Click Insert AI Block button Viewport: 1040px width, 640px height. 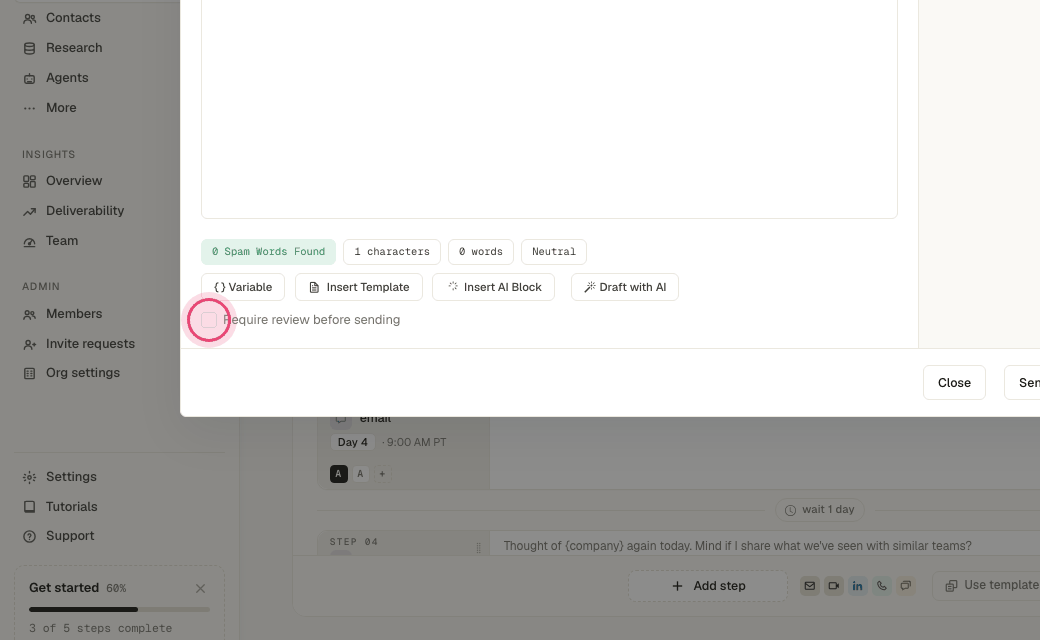tap(493, 287)
